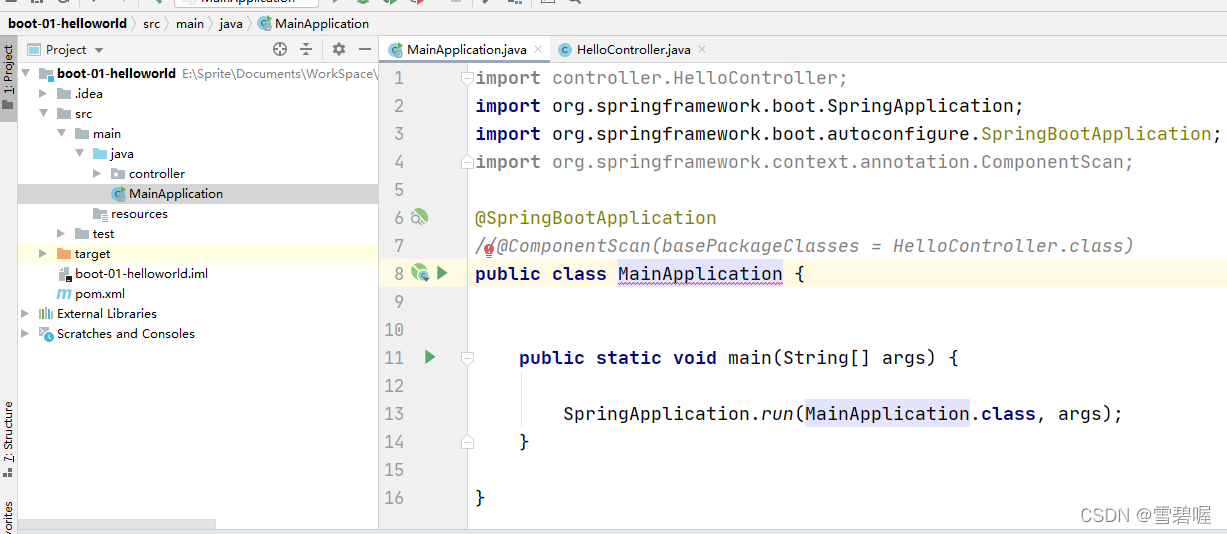Hide the Project tool window

click(365, 49)
